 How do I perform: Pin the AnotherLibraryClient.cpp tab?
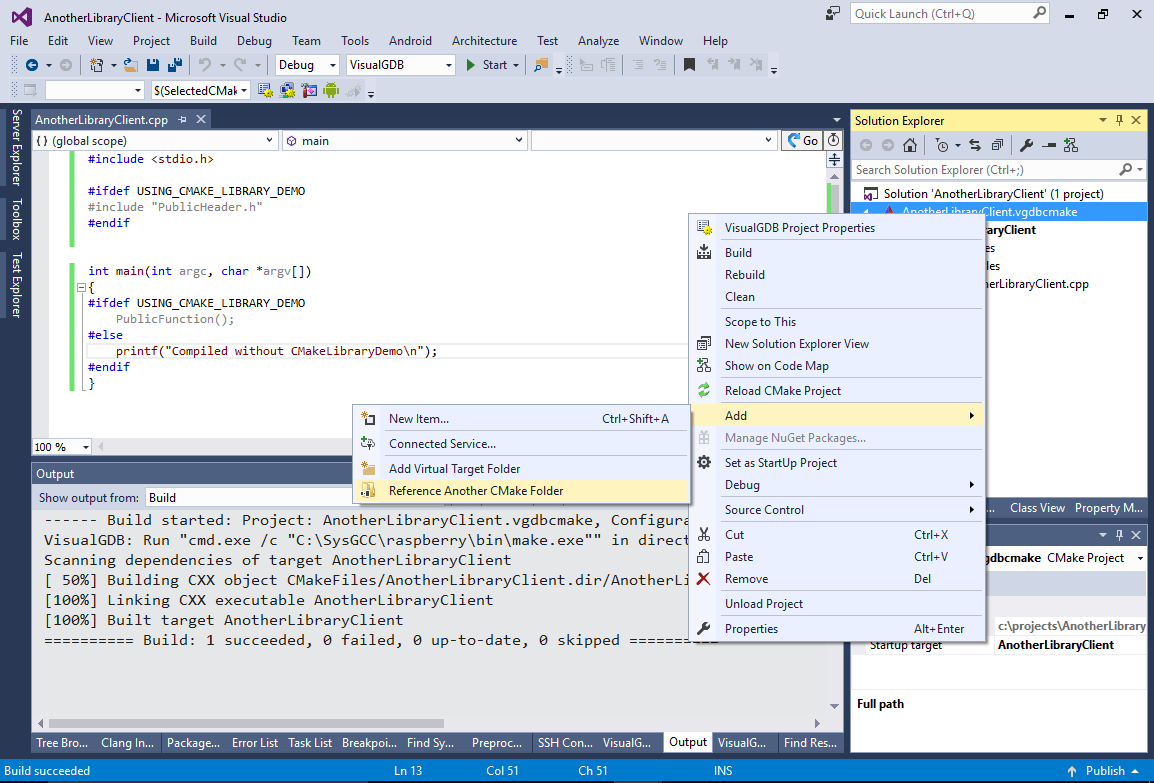(x=182, y=119)
